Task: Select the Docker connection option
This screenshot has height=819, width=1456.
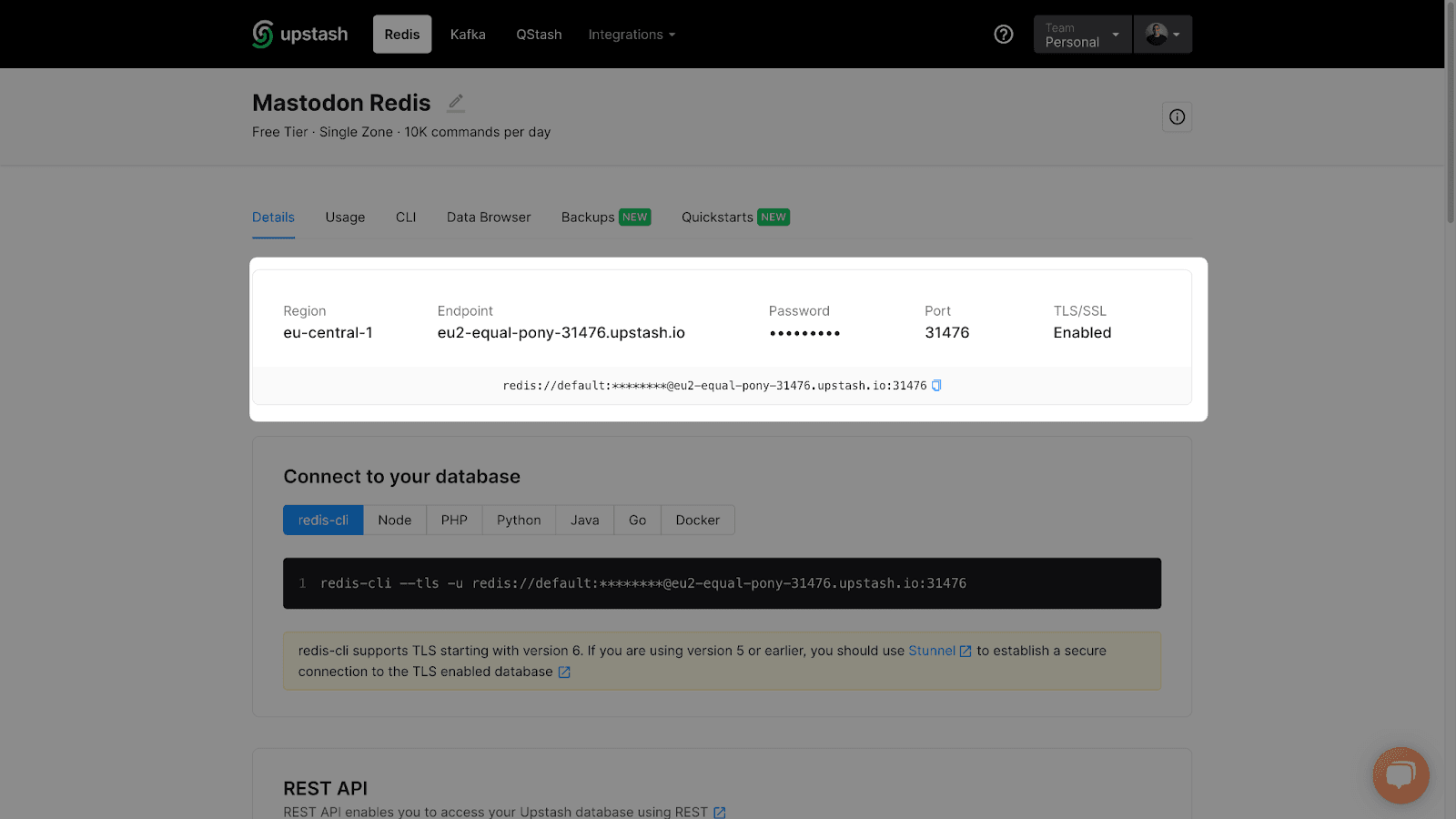Action: [697, 521]
